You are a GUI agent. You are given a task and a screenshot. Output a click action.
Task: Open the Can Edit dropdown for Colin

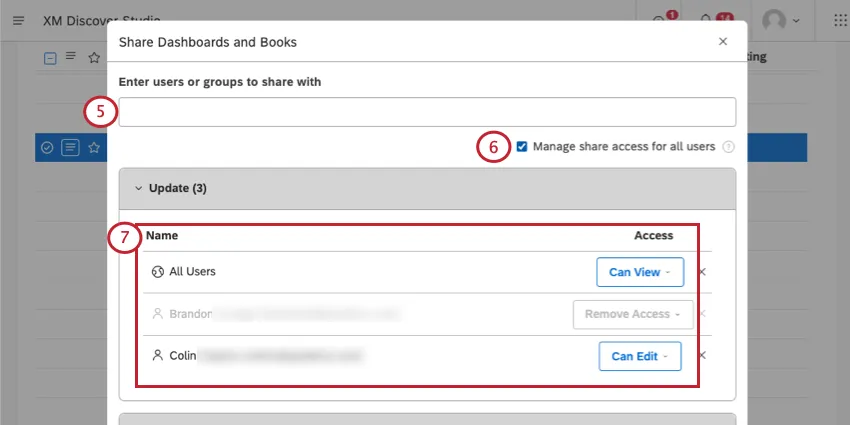pyautogui.click(x=639, y=356)
